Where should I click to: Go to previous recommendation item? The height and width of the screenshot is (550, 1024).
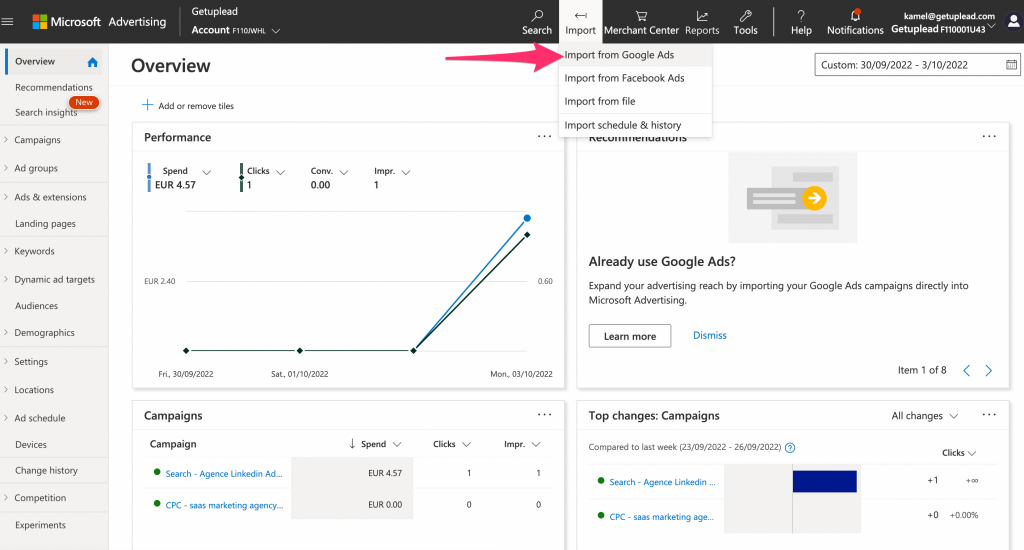click(967, 370)
